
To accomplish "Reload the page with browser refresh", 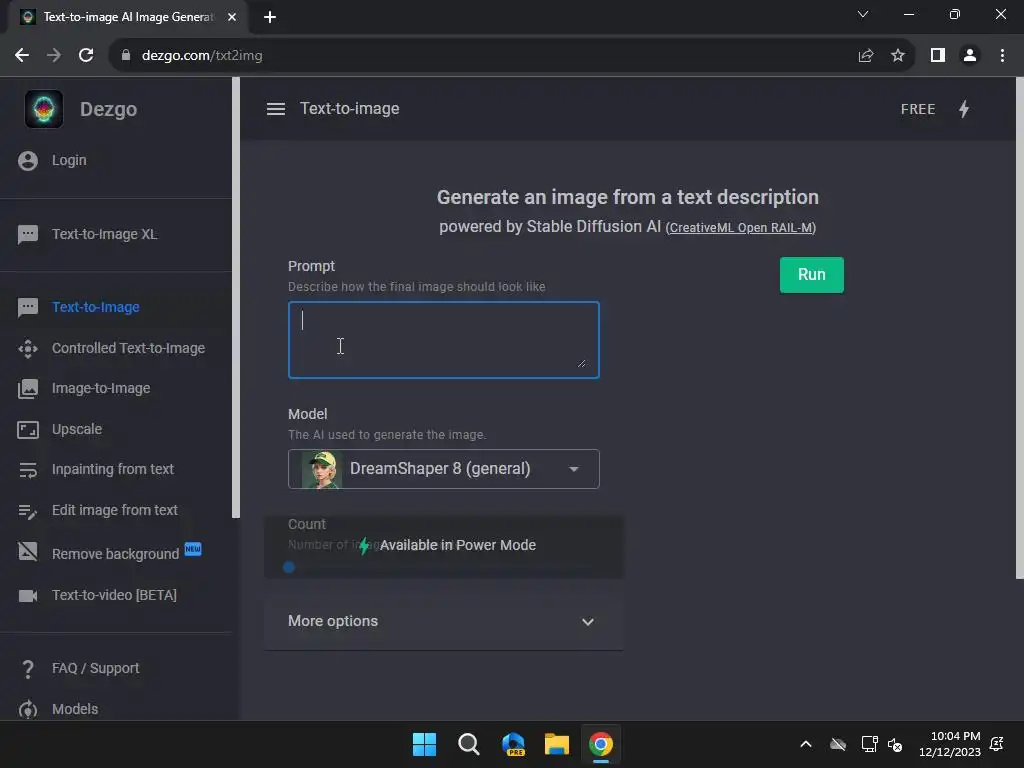I will (x=86, y=56).
